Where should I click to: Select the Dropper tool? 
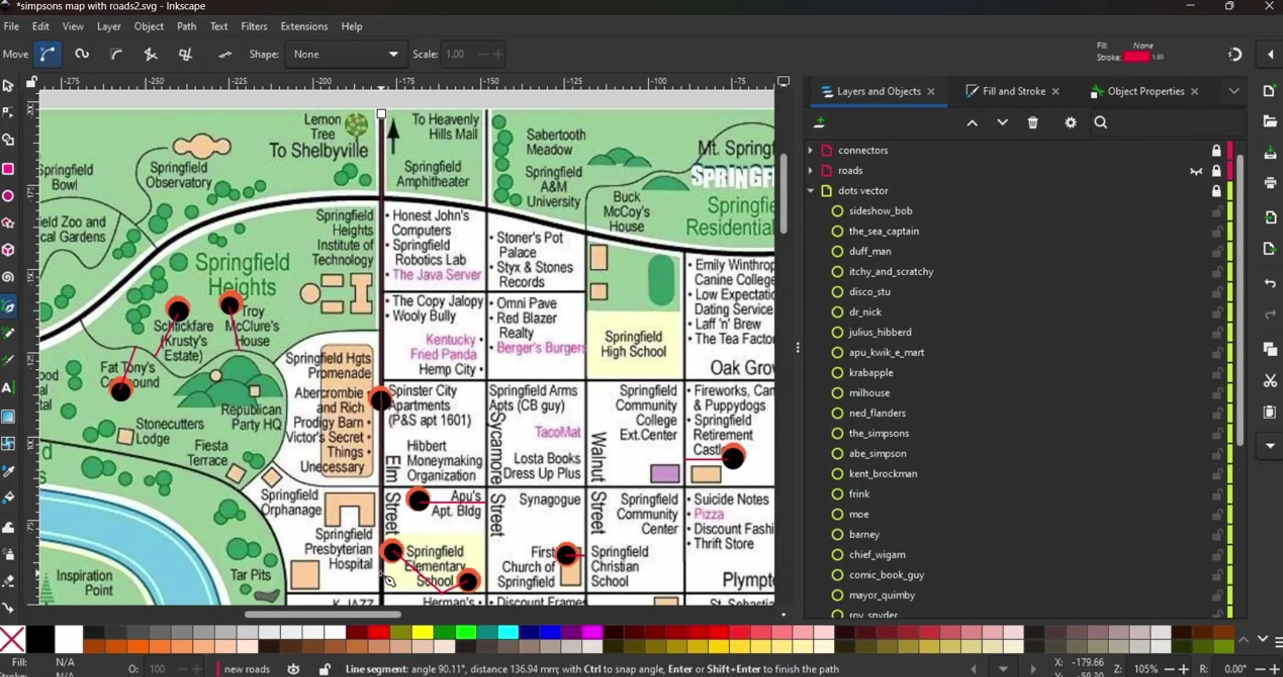coord(6,470)
